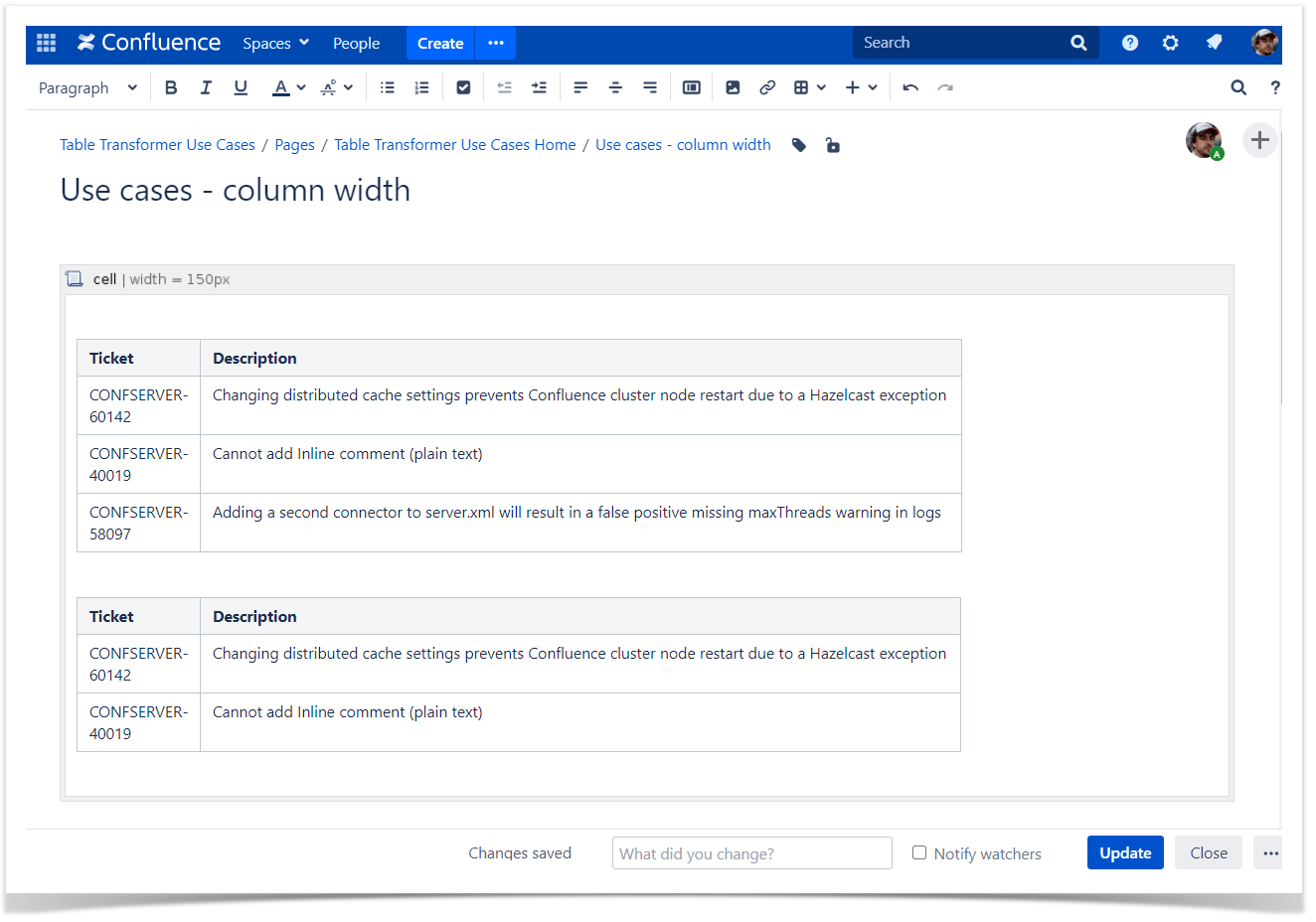This screenshot has width=1316, height=922.
Task: Click the outdent icon
Action: point(504,87)
